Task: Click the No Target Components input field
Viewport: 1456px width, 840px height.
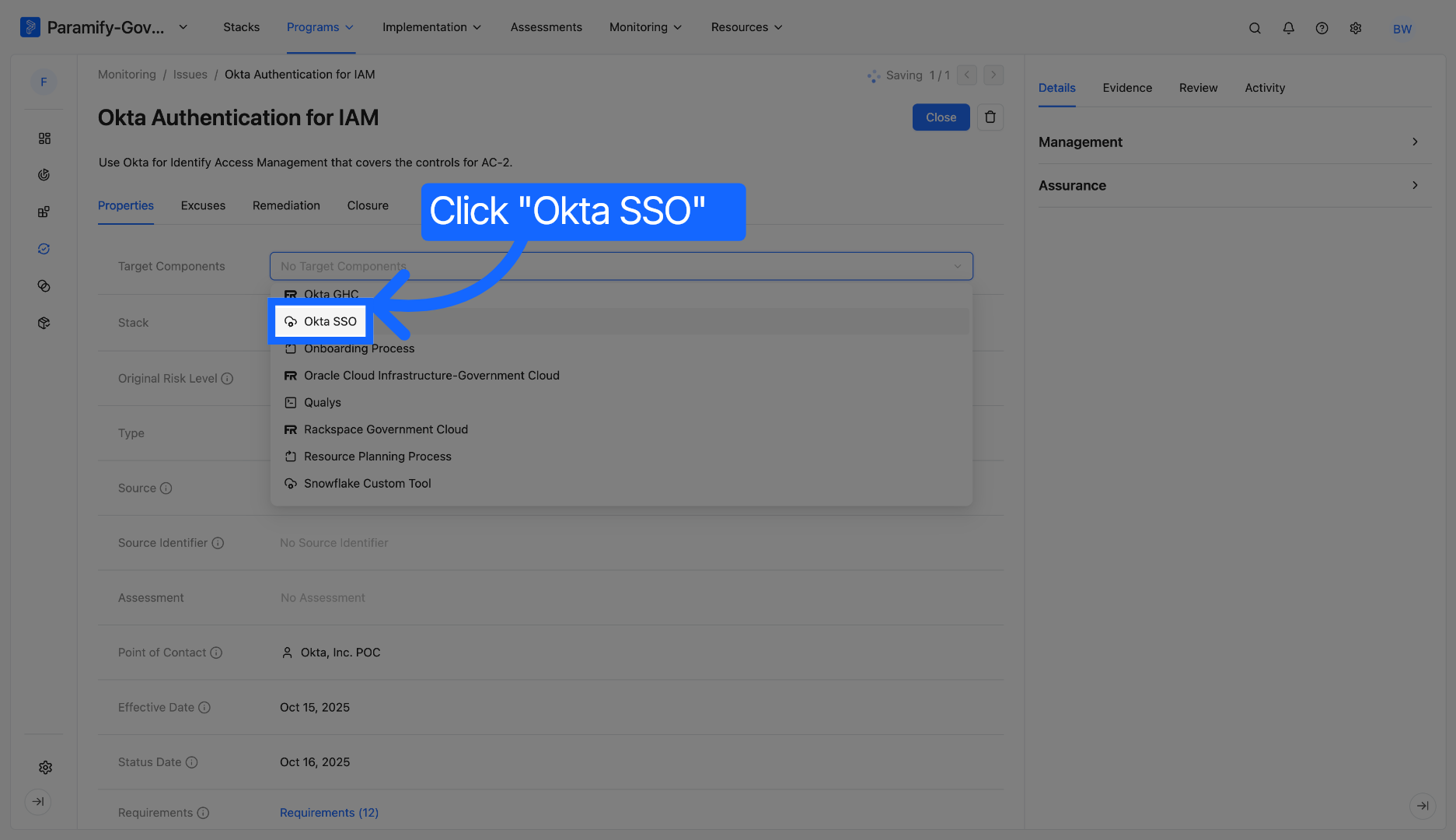Action: tap(621, 266)
